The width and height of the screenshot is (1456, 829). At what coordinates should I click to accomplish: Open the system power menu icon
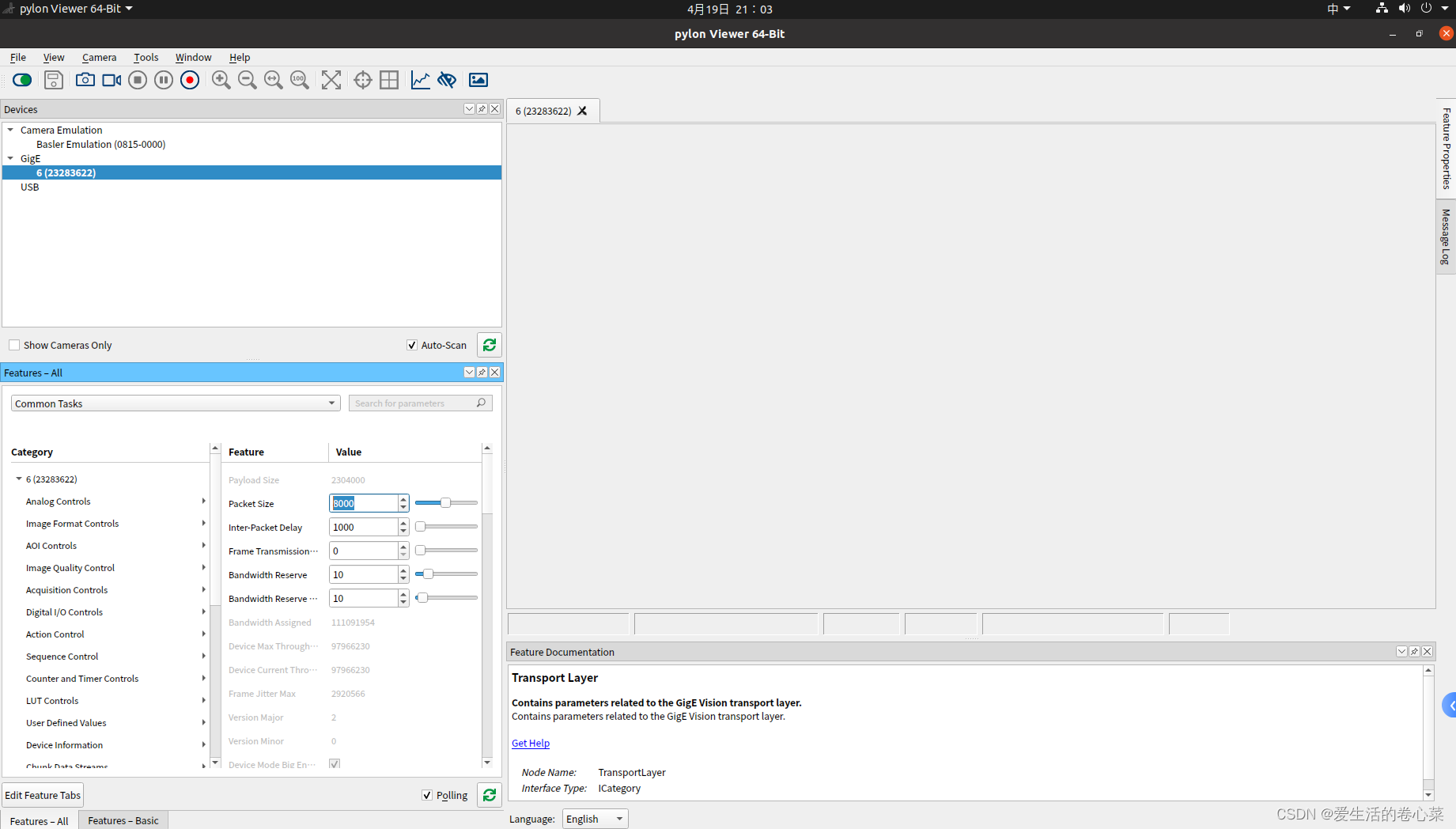pyautogui.click(x=1426, y=9)
